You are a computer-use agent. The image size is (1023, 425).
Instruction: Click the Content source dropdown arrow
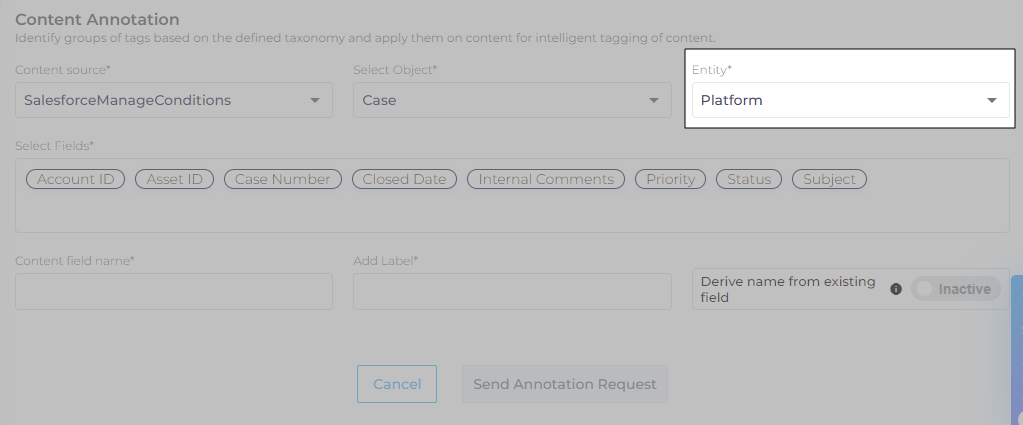315,100
